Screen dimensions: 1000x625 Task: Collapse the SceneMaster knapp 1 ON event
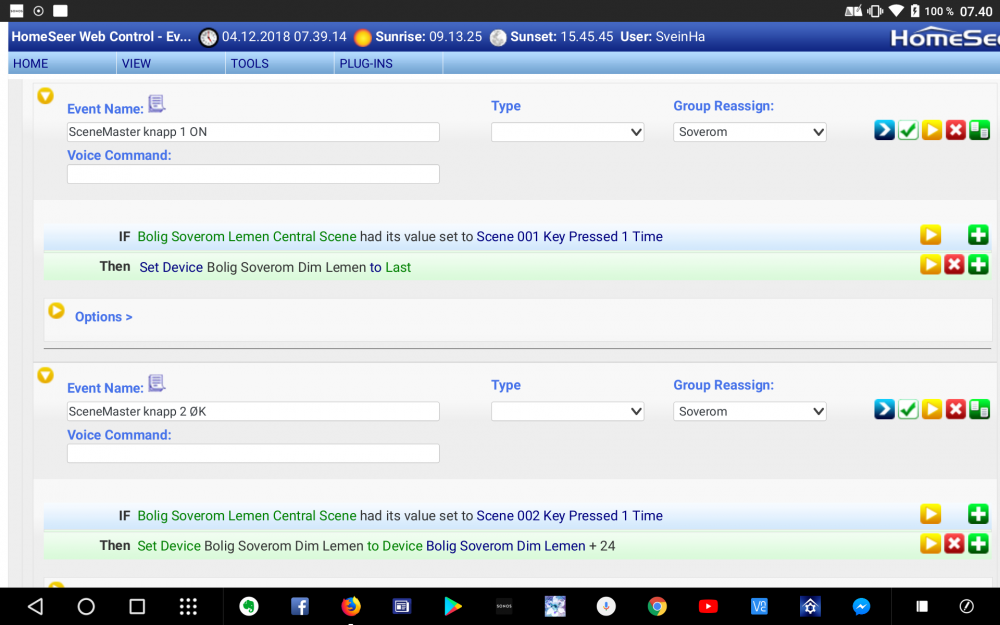pos(45,96)
